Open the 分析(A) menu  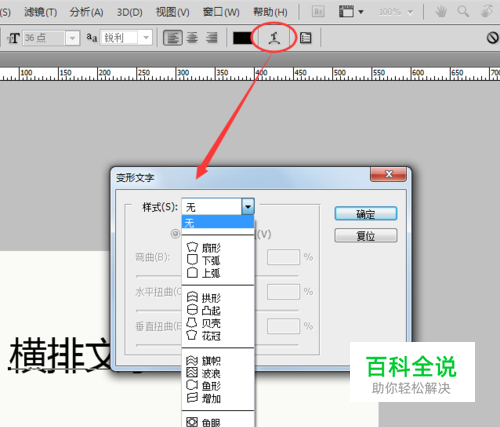tap(86, 12)
